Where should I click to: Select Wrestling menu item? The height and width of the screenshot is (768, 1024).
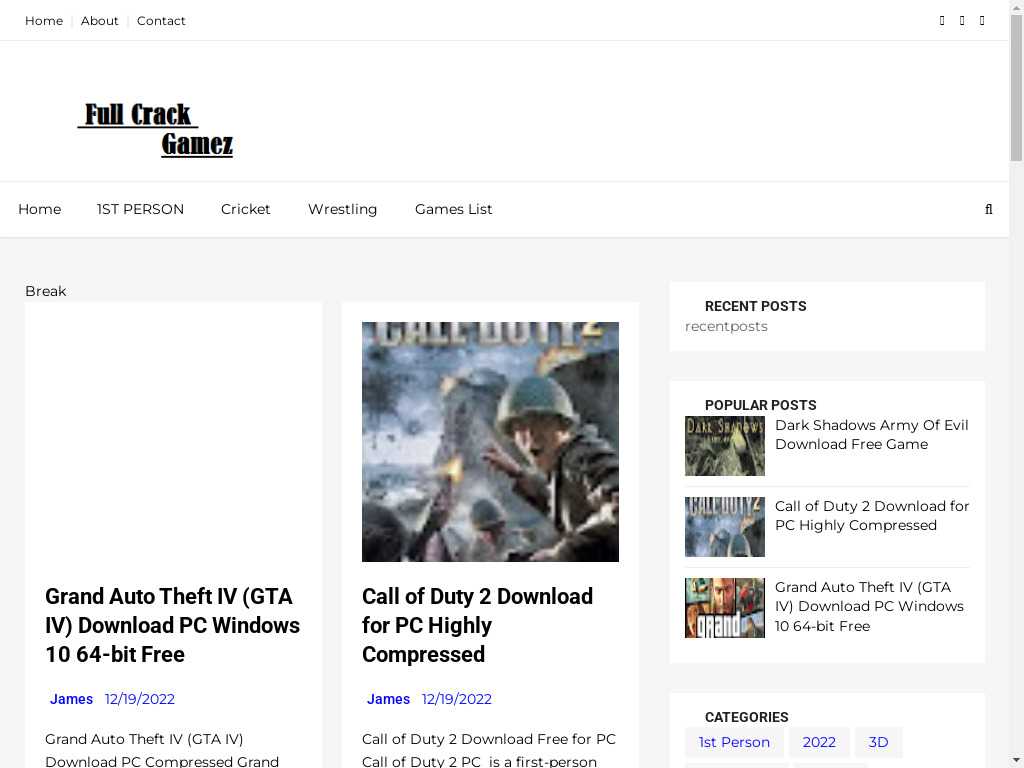pos(342,210)
